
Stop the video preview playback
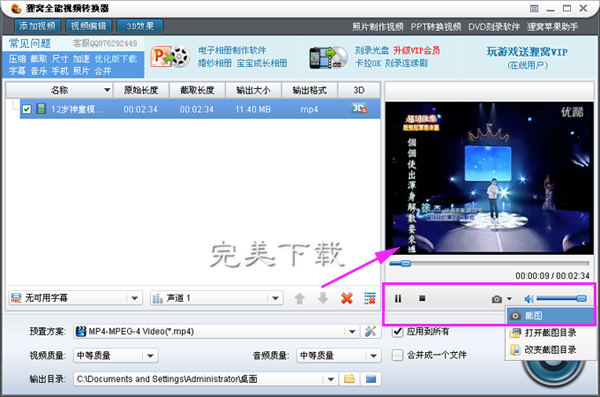(422, 298)
